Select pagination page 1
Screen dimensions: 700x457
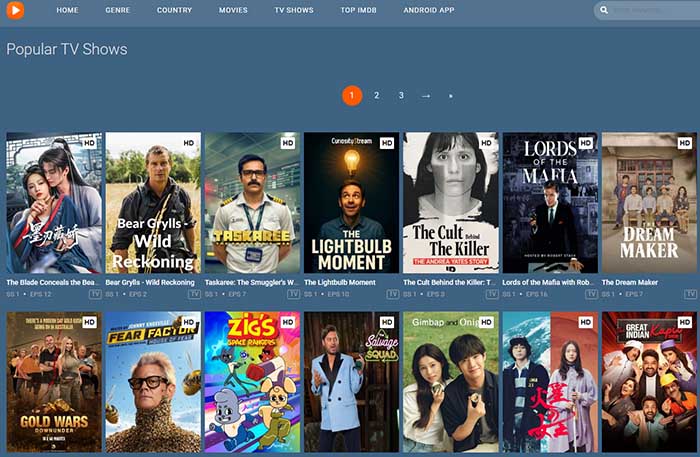click(352, 96)
